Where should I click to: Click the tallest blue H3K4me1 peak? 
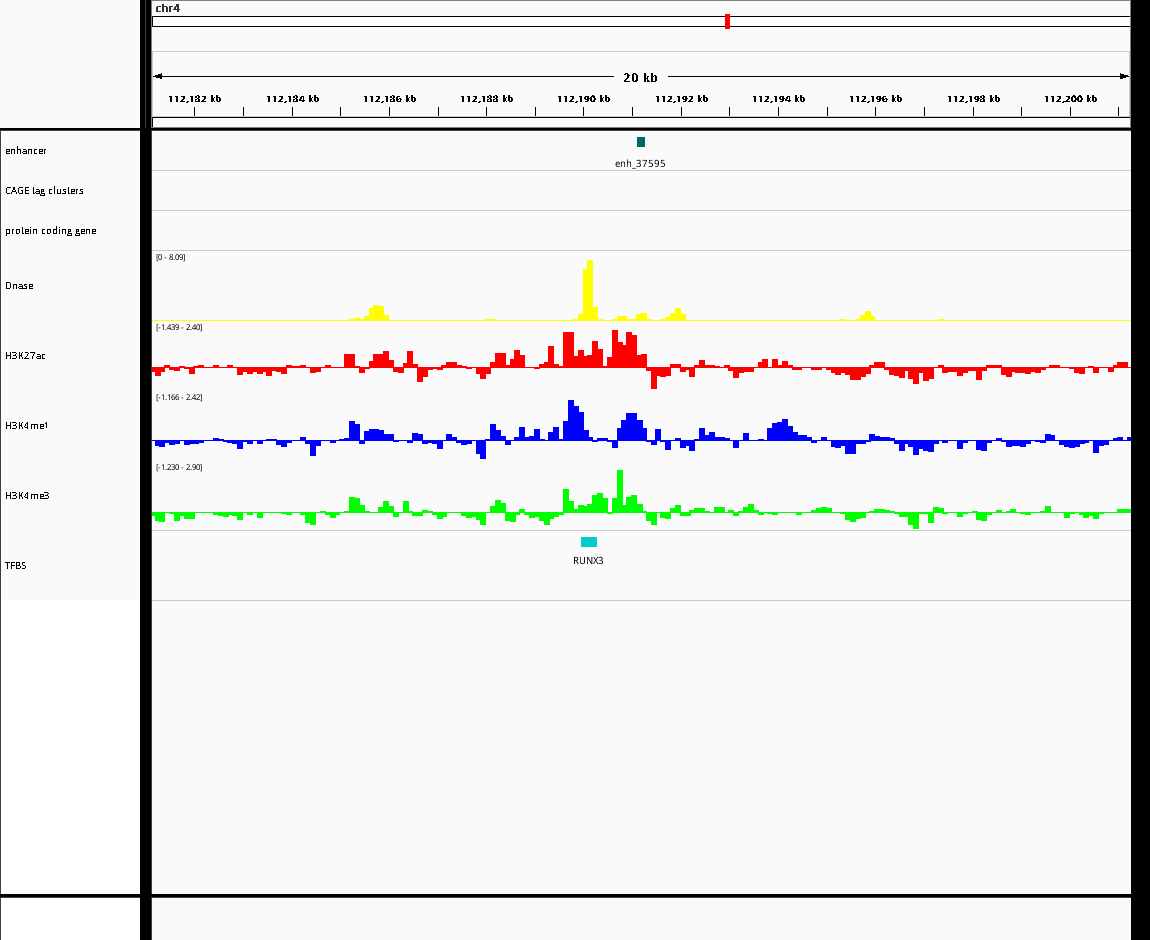(x=574, y=420)
